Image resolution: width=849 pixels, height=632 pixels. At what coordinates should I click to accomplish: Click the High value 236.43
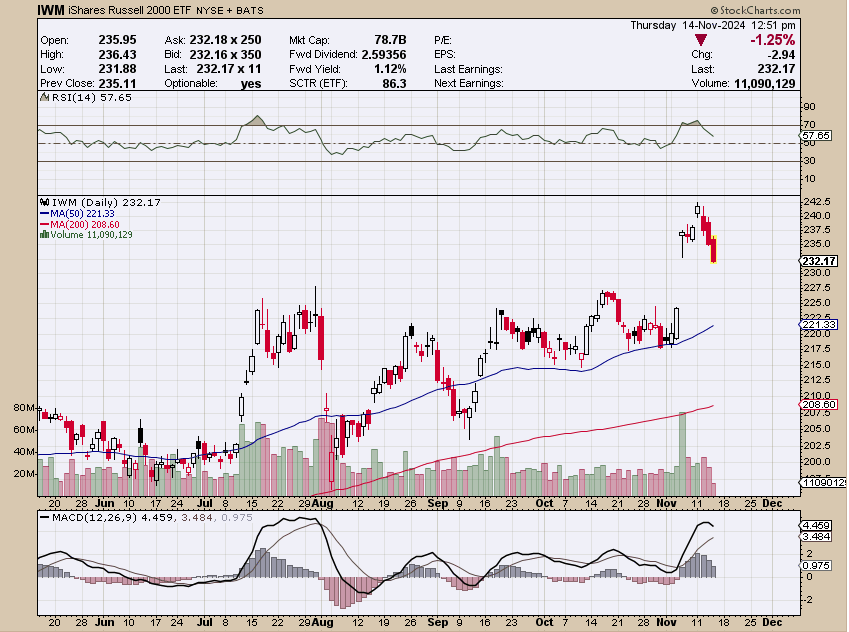pos(117,55)
